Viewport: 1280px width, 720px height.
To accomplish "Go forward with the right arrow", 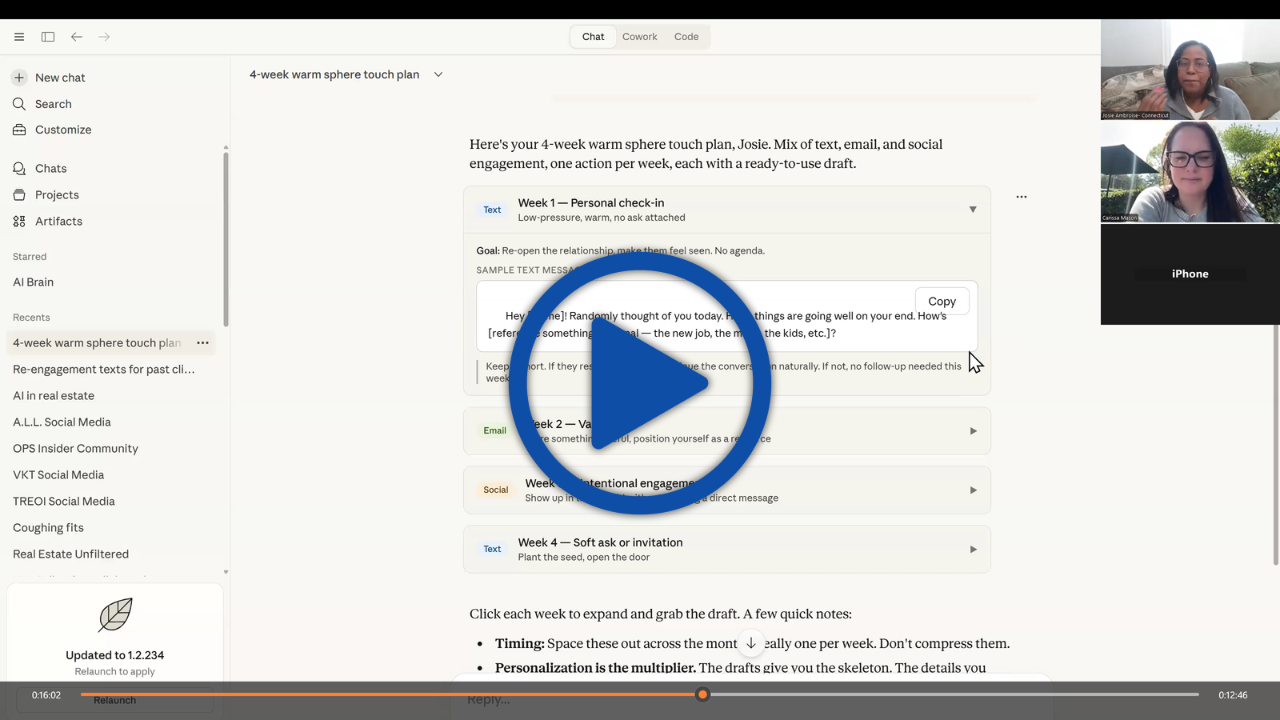I will [x=104, y=37].
